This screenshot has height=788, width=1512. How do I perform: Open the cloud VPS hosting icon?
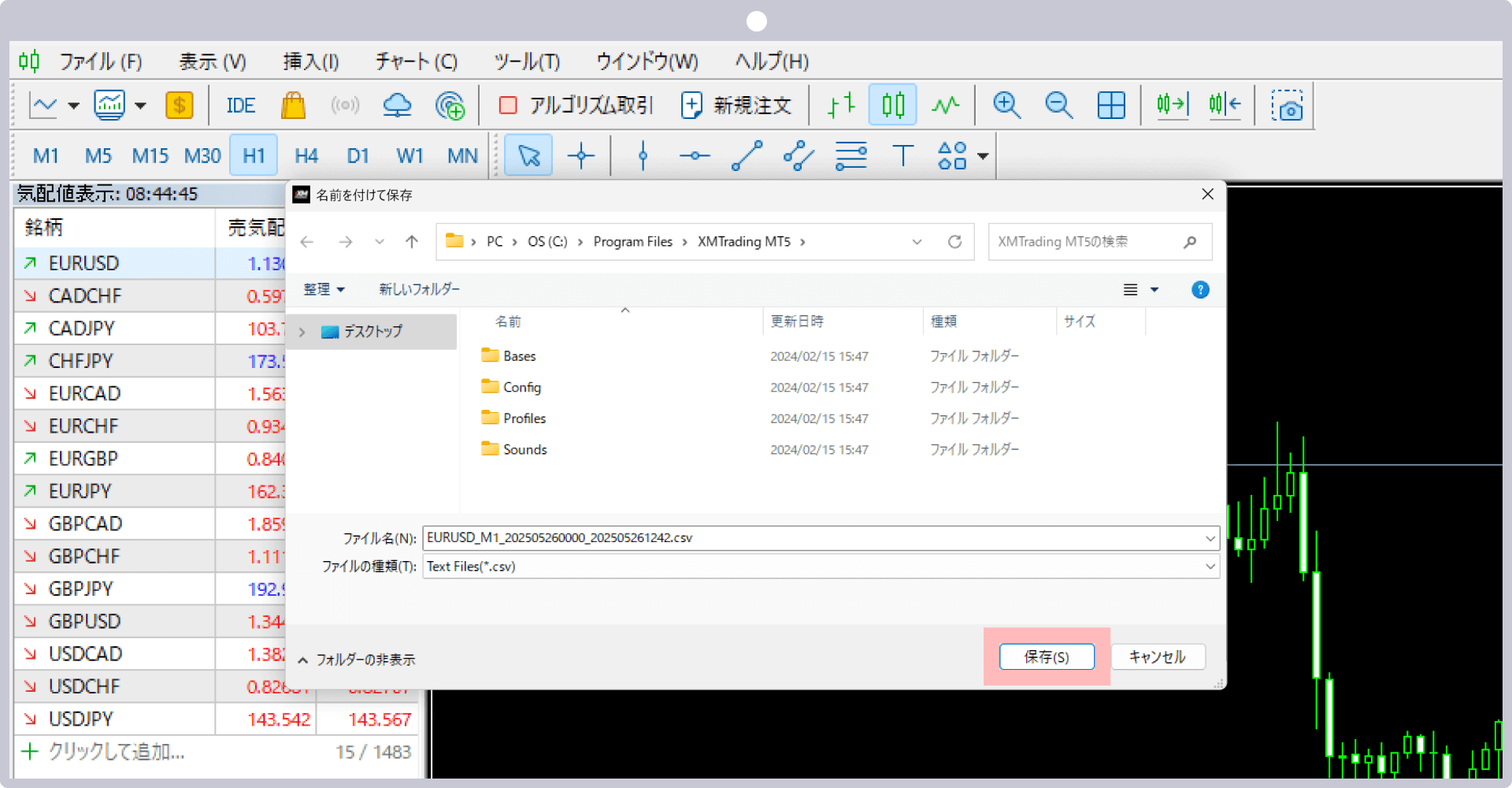point(397,106)
